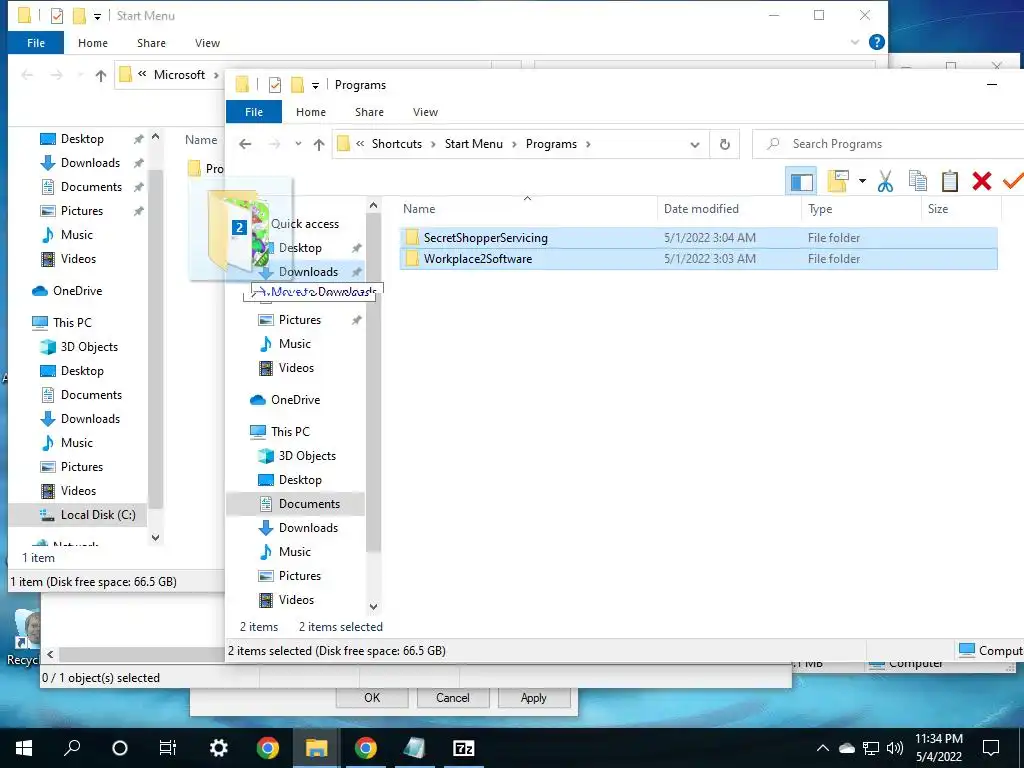This screenshot has width=1024, height=768.
Task: Click the Search Programs field
Action: pyautogui.click(x=888, y=144)
